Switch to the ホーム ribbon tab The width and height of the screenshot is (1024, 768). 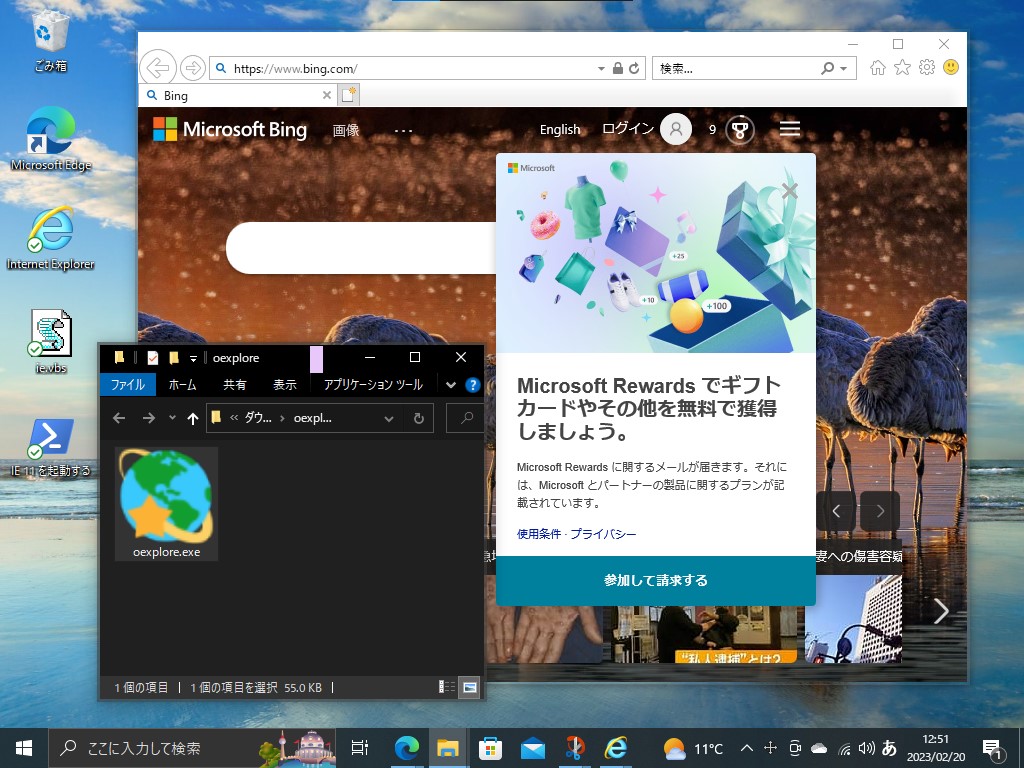(x=181, y=384)
